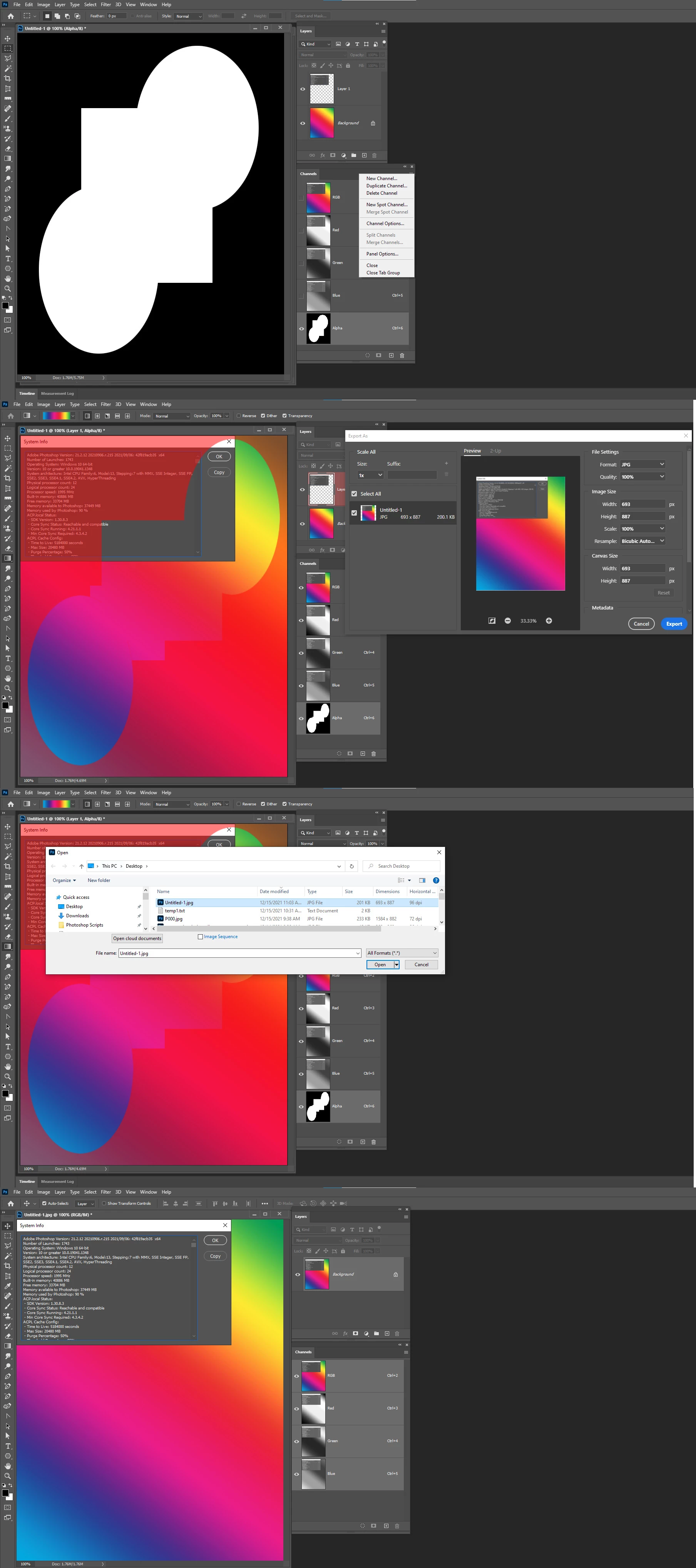Open Style dropdown showing Normal in marquee options

click(x=189, y=16)
